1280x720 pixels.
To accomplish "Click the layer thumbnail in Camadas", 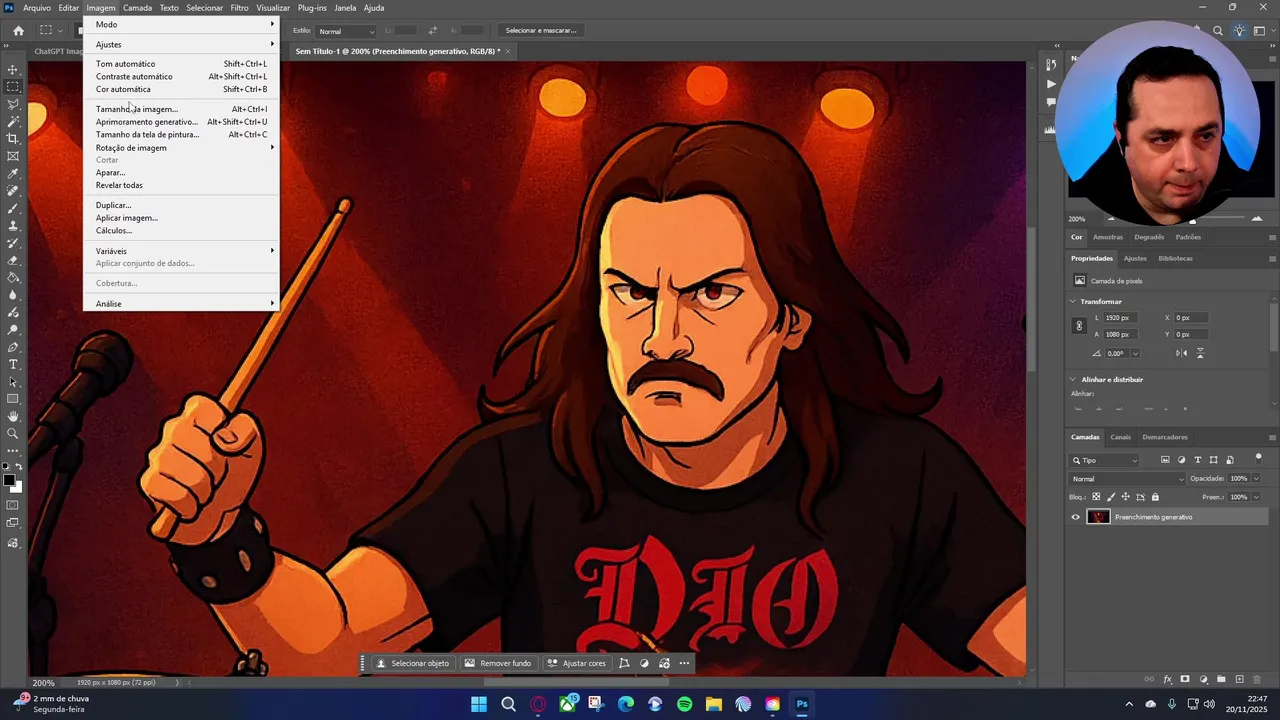I will 1099,517.
